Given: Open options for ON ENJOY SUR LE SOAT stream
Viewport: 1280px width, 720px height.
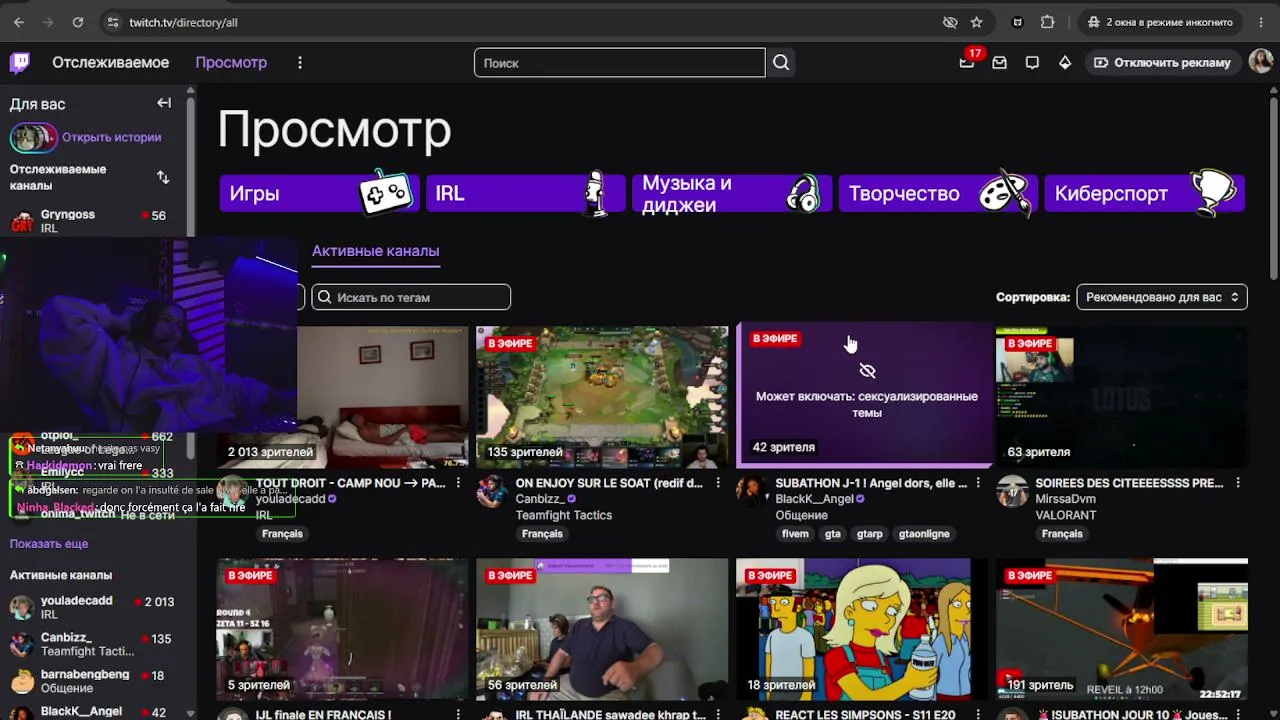Looking at the screenshot, I should click(x=718, y=483).
